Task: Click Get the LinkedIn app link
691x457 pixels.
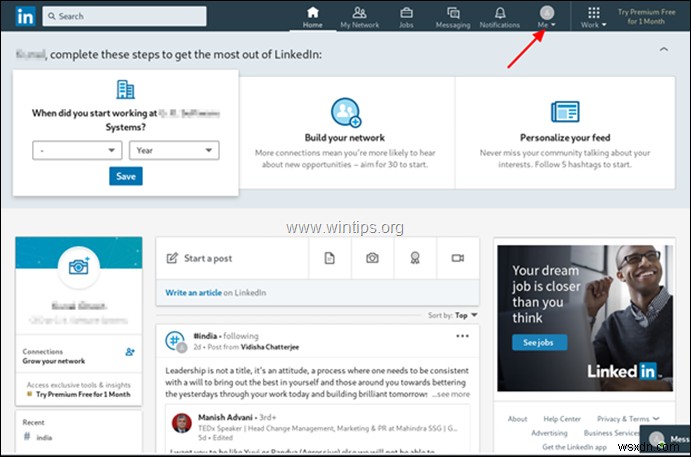Action: pos(574,447)
